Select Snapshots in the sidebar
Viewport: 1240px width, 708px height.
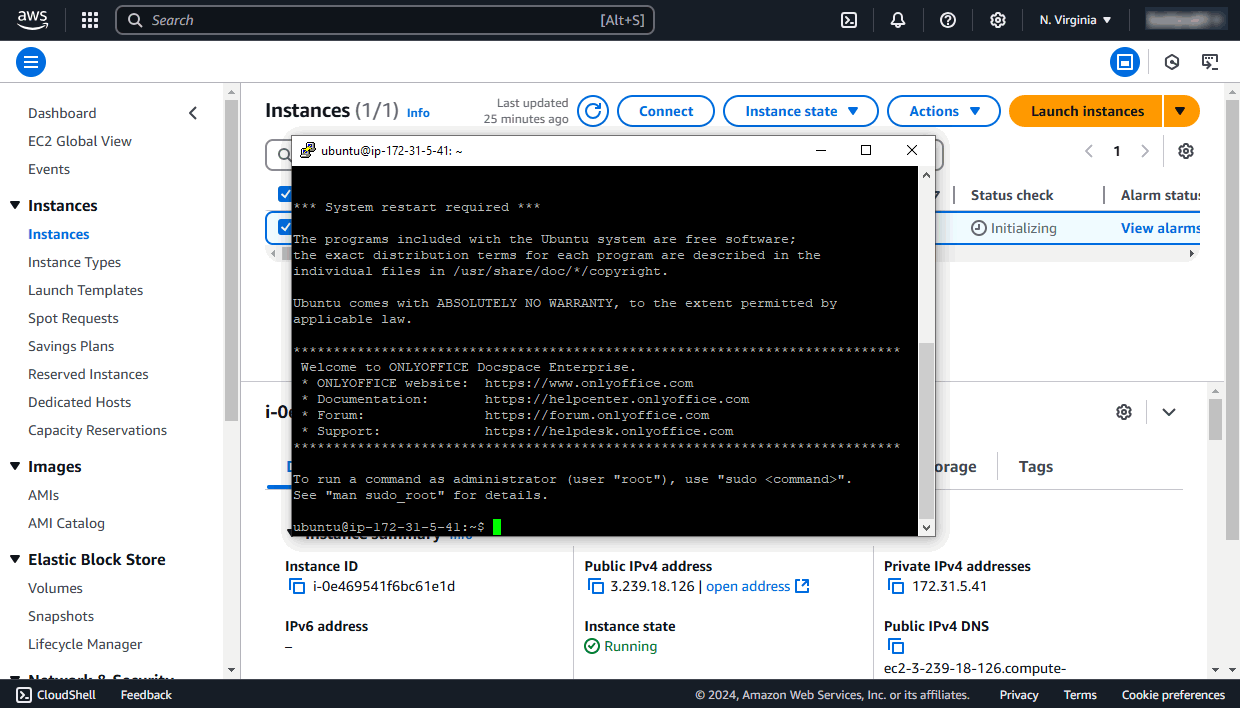pos(61,616)
